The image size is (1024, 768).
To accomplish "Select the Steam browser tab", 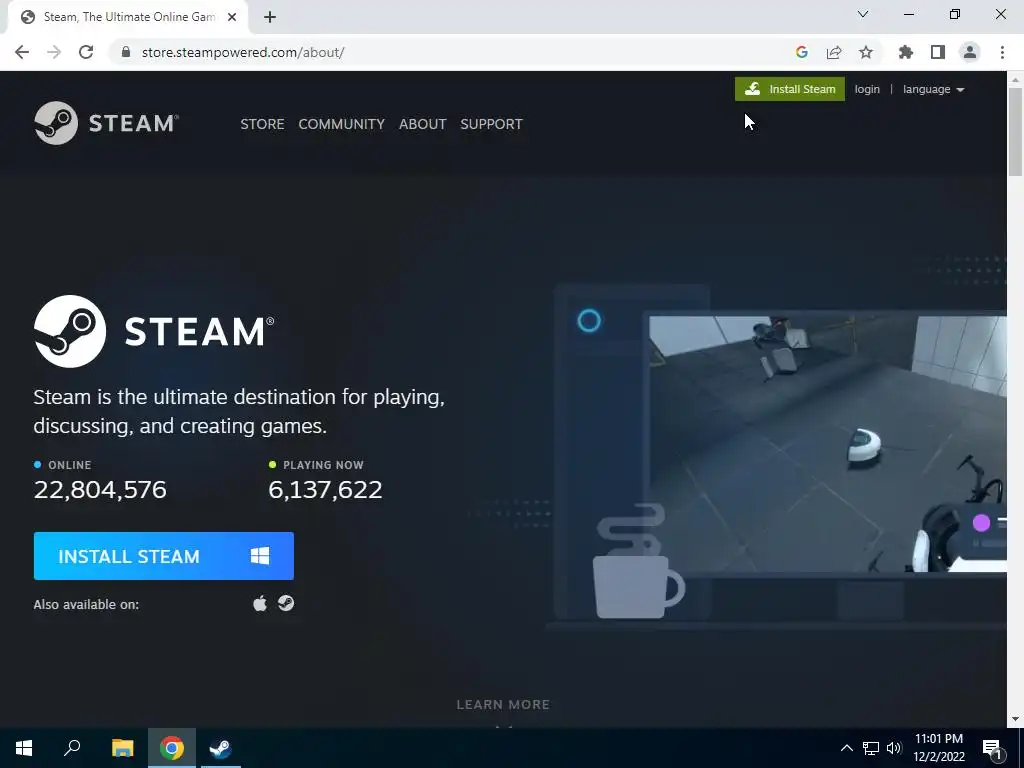I will click(x=127, y=17).
